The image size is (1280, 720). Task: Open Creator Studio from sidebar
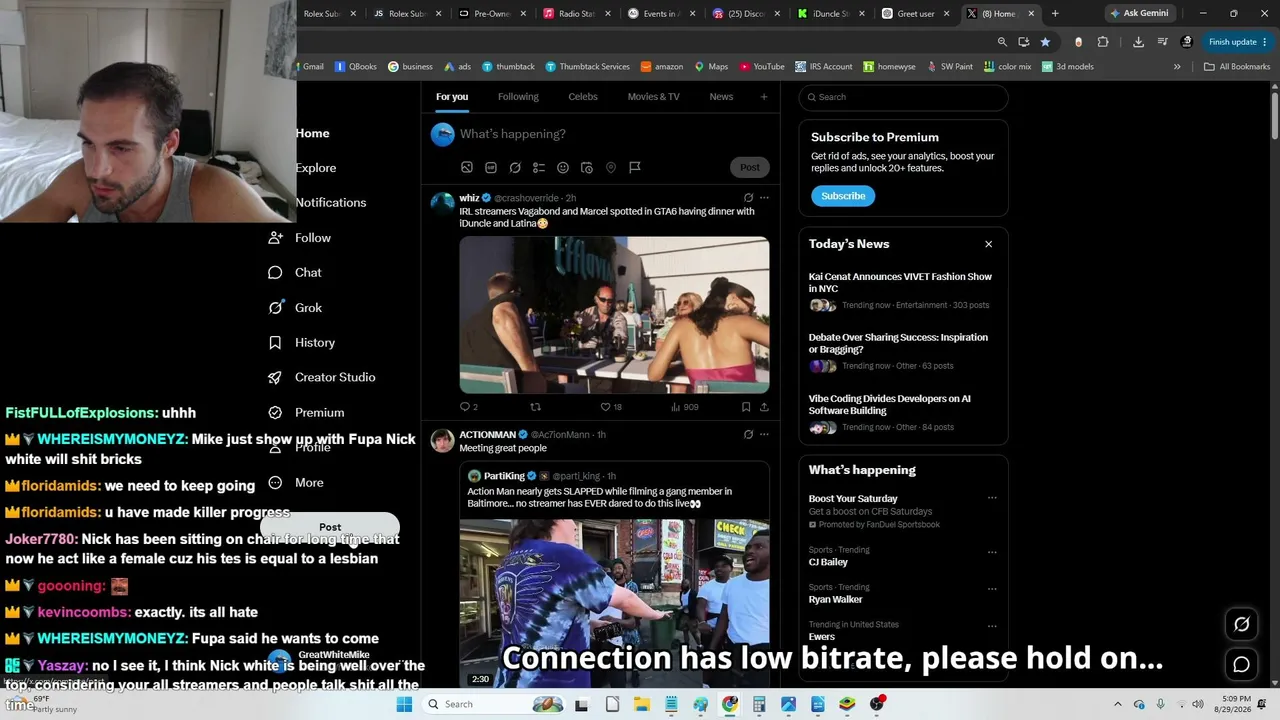(x=322, y=377)
